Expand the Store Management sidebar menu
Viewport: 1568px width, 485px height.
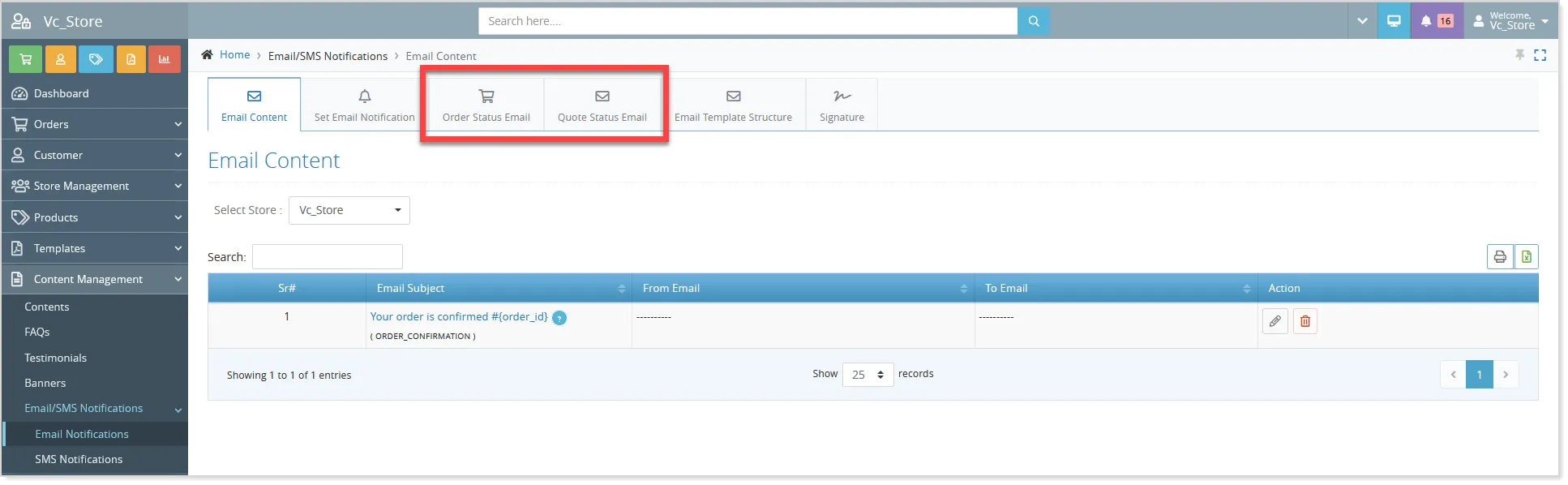(95, 186)
